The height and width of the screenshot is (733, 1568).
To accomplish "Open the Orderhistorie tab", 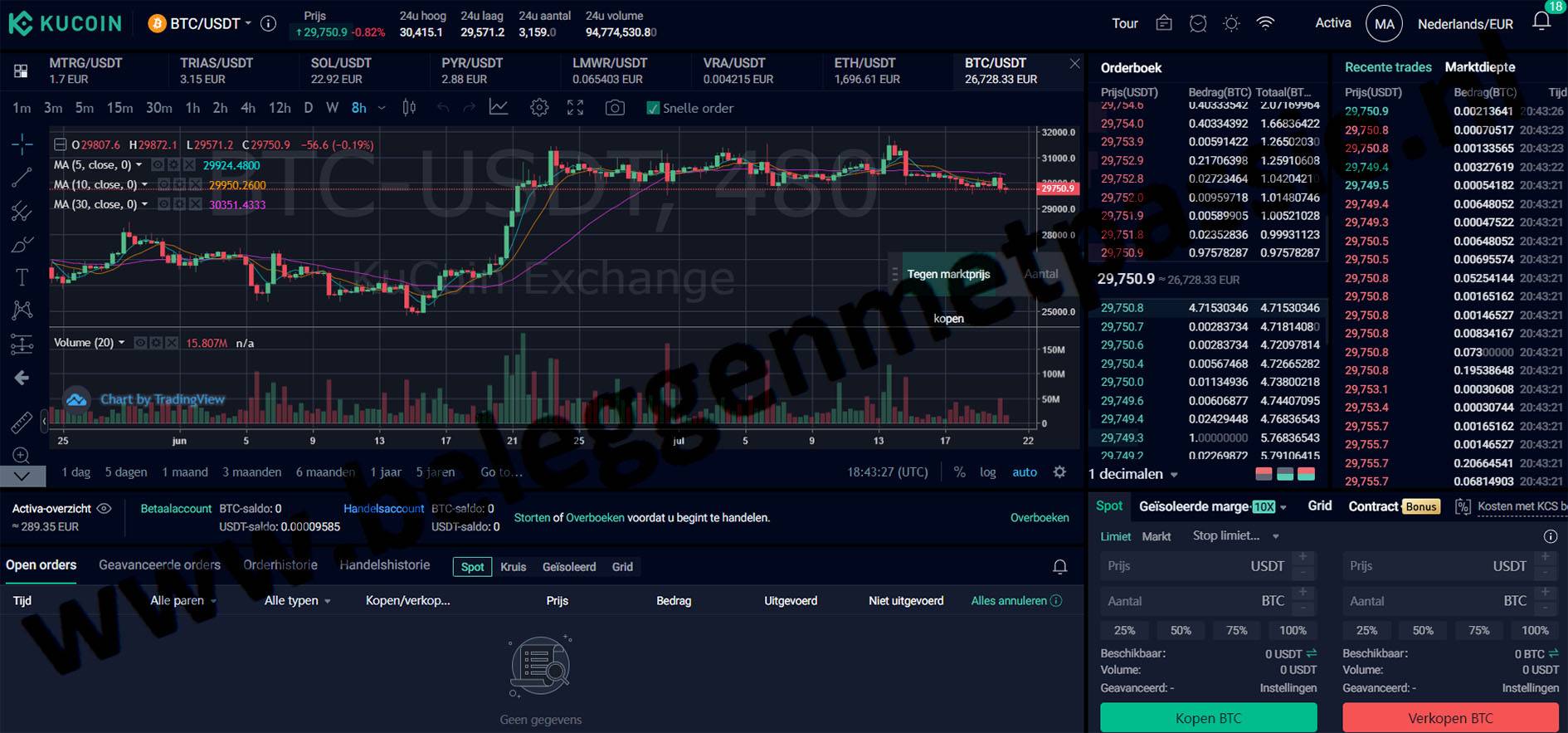I will (x=280, y=565).
